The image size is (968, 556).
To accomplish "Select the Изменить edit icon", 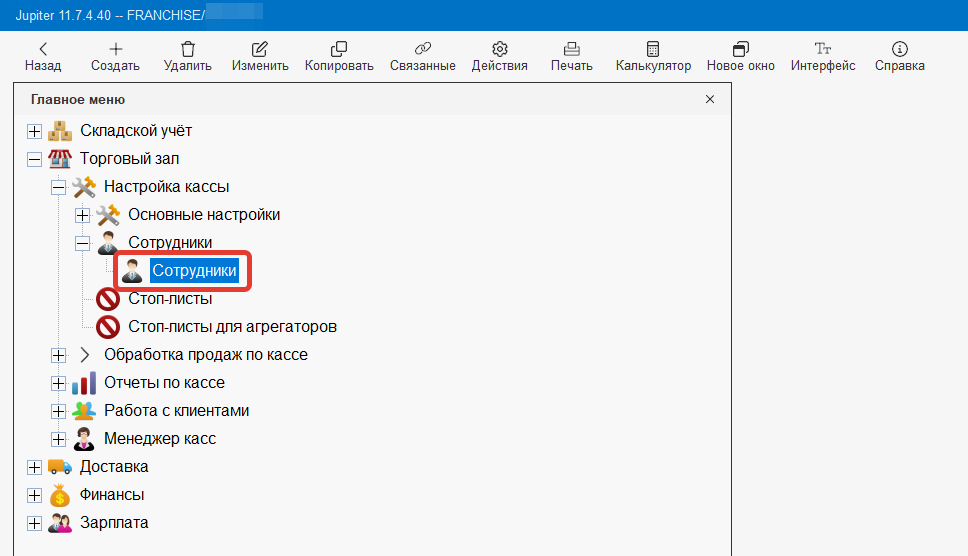I will point(260,49).
